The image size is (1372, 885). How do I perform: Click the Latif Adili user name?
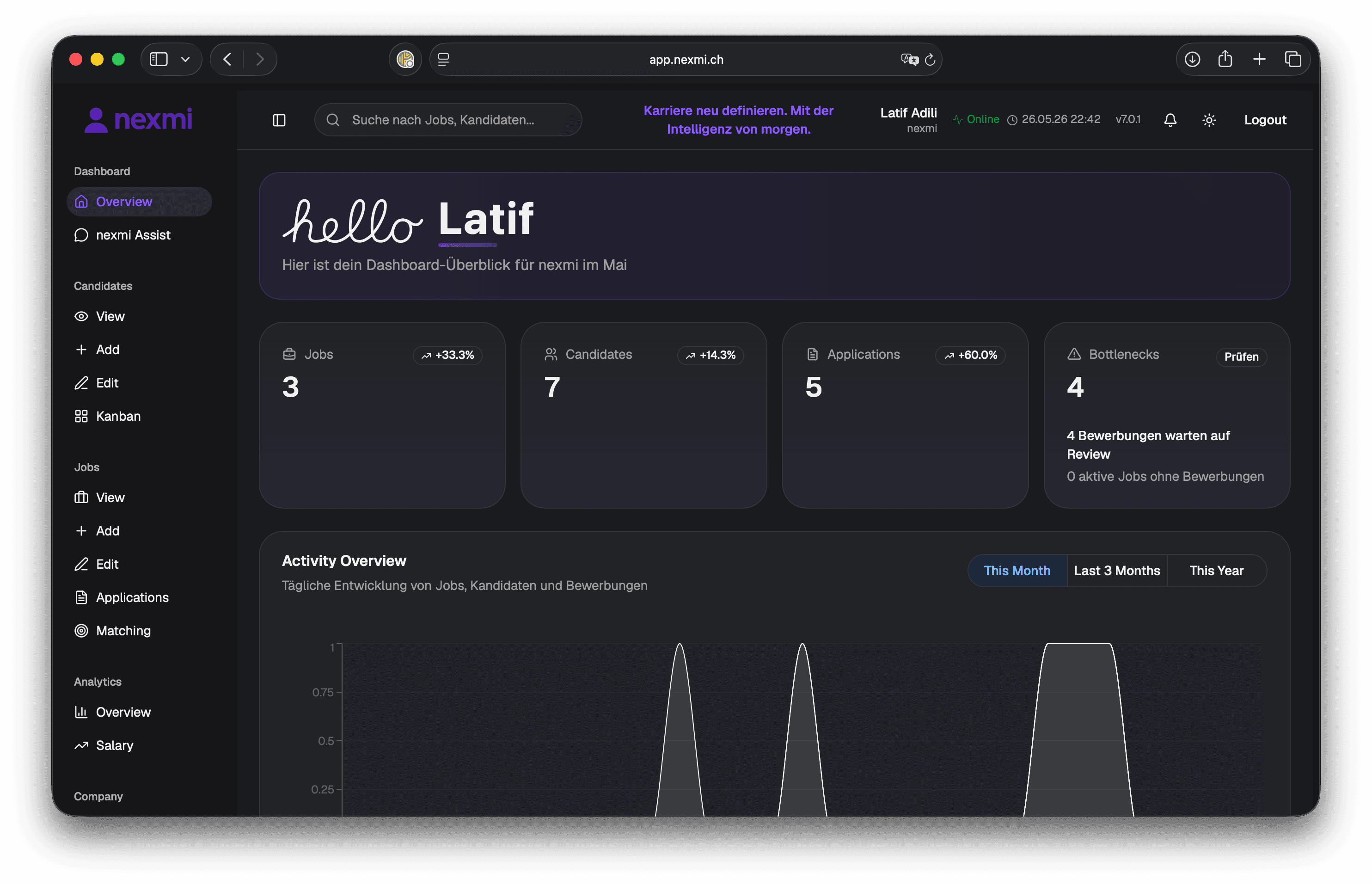pos(908,113)
